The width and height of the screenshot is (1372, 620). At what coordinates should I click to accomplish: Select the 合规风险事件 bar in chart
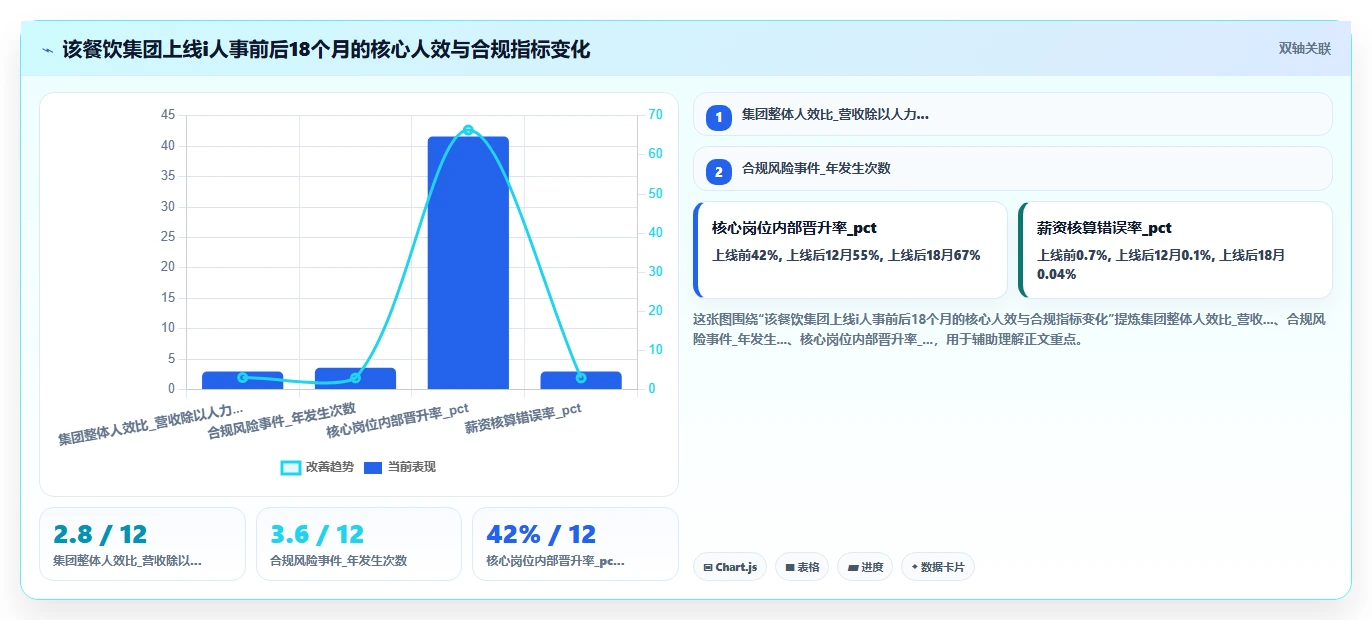click(355, 378)
